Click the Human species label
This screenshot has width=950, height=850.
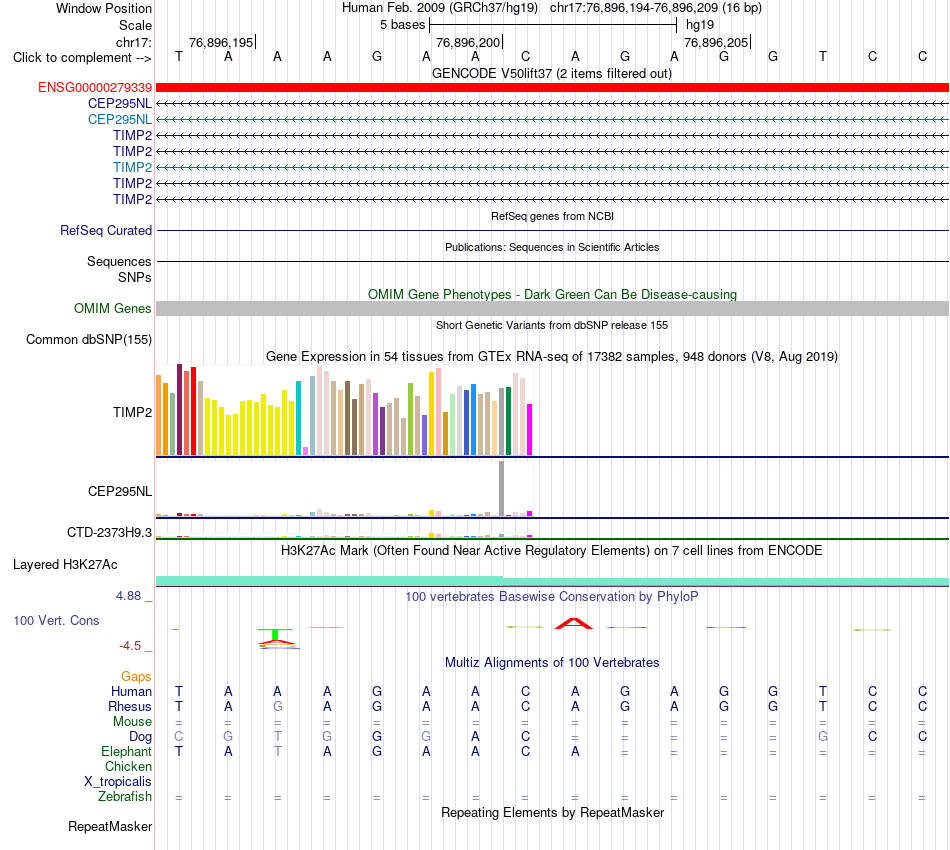point(131,691)
